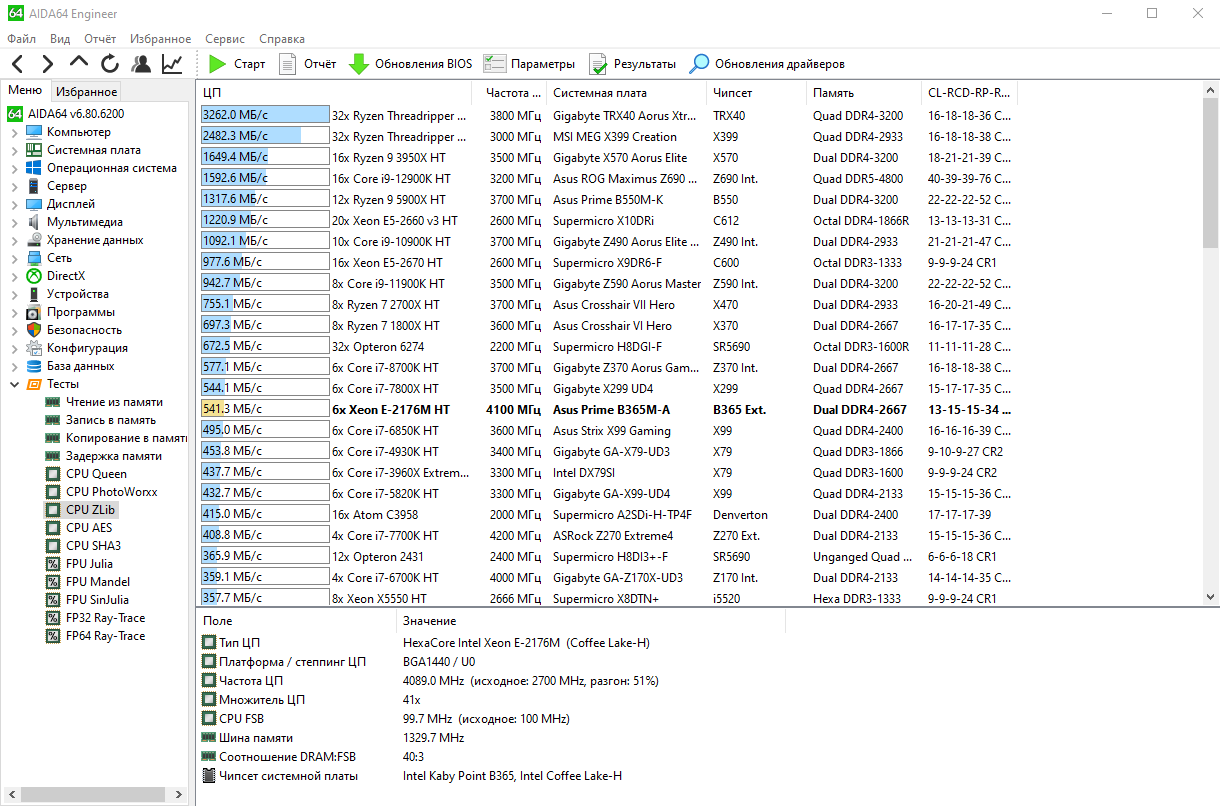Click the forward navigation arrow
This screenshot has width=1220, height=806.
point(48,64)
